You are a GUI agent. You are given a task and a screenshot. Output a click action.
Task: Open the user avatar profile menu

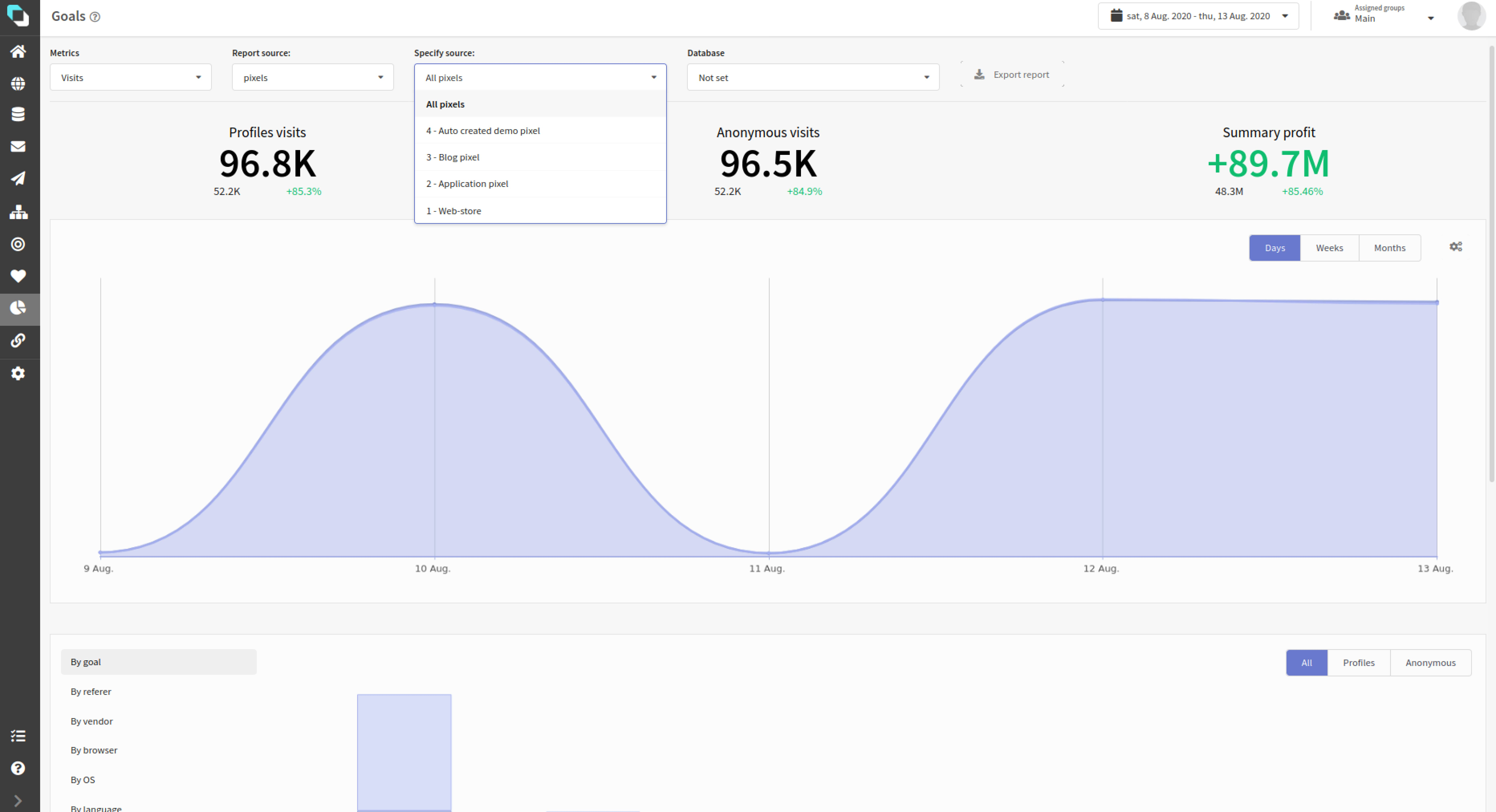pos(1471,16)
